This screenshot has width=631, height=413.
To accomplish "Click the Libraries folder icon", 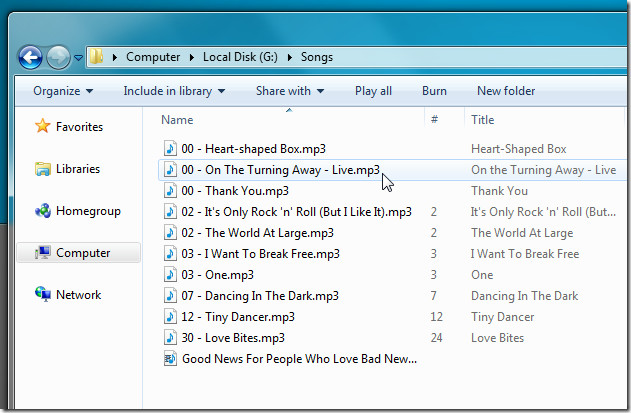I will pos(43,169).
